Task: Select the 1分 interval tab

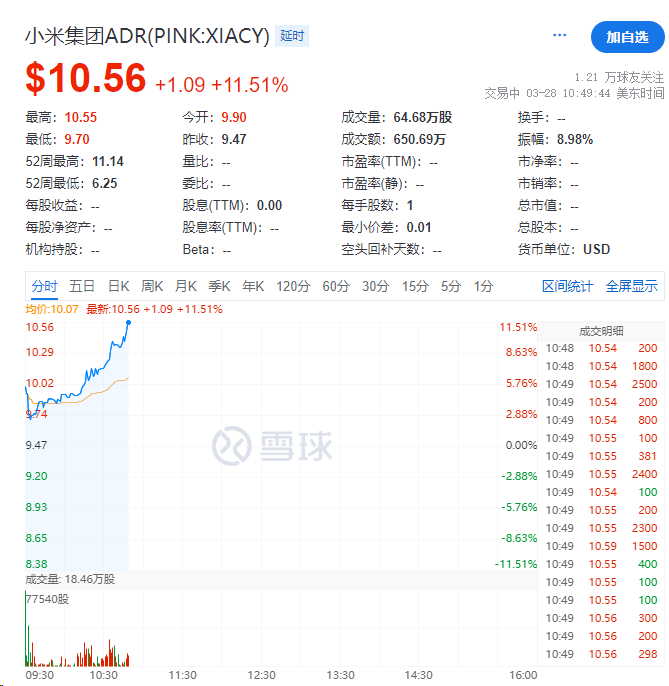Action: click(483, 287)
